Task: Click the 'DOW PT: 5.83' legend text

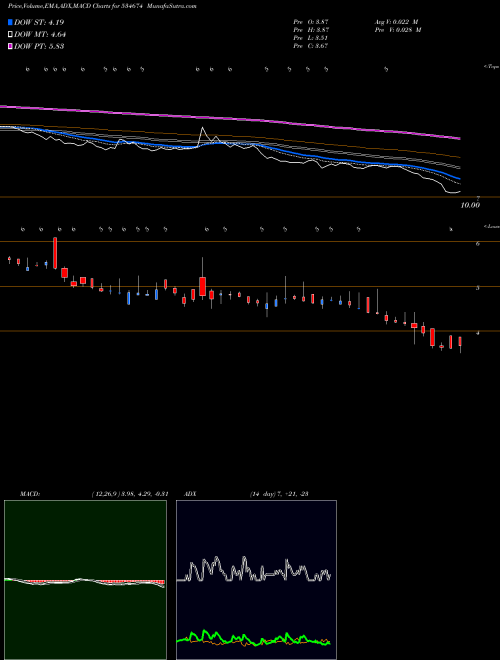Action: pyautogui.click(x=39, y=46)
